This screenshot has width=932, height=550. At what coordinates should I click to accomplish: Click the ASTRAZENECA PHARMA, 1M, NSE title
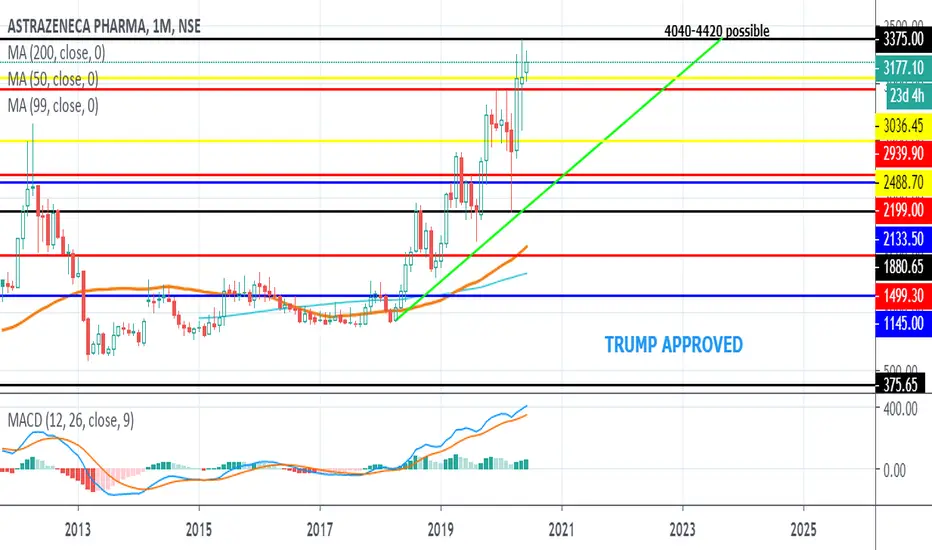(104, 26)
